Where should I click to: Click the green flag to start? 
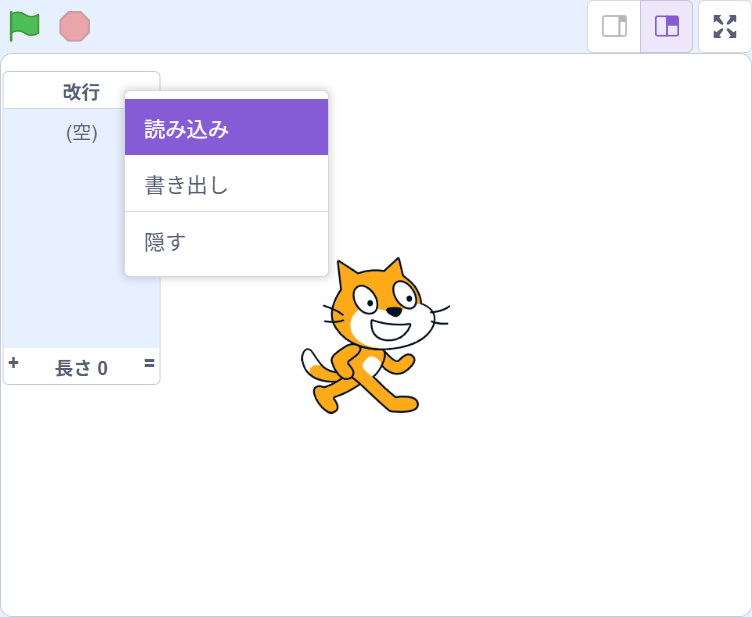click(x=24, y=26)
